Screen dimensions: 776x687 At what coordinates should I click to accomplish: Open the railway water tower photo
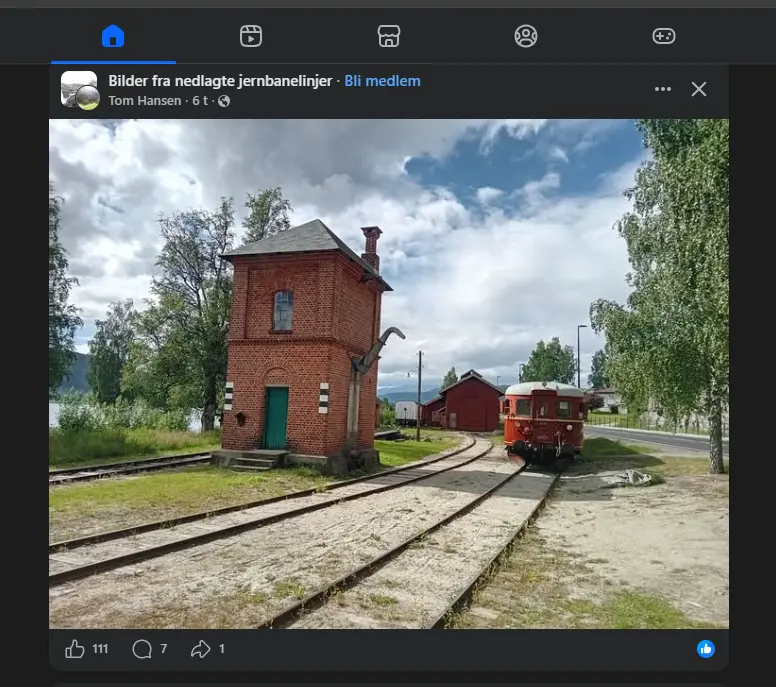[388, 374]
